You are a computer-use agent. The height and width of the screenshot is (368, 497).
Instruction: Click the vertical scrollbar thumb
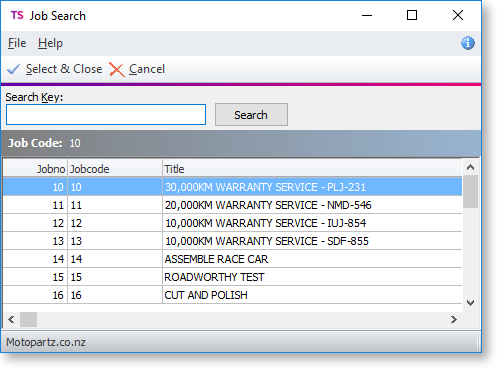[x=470, y=192]
